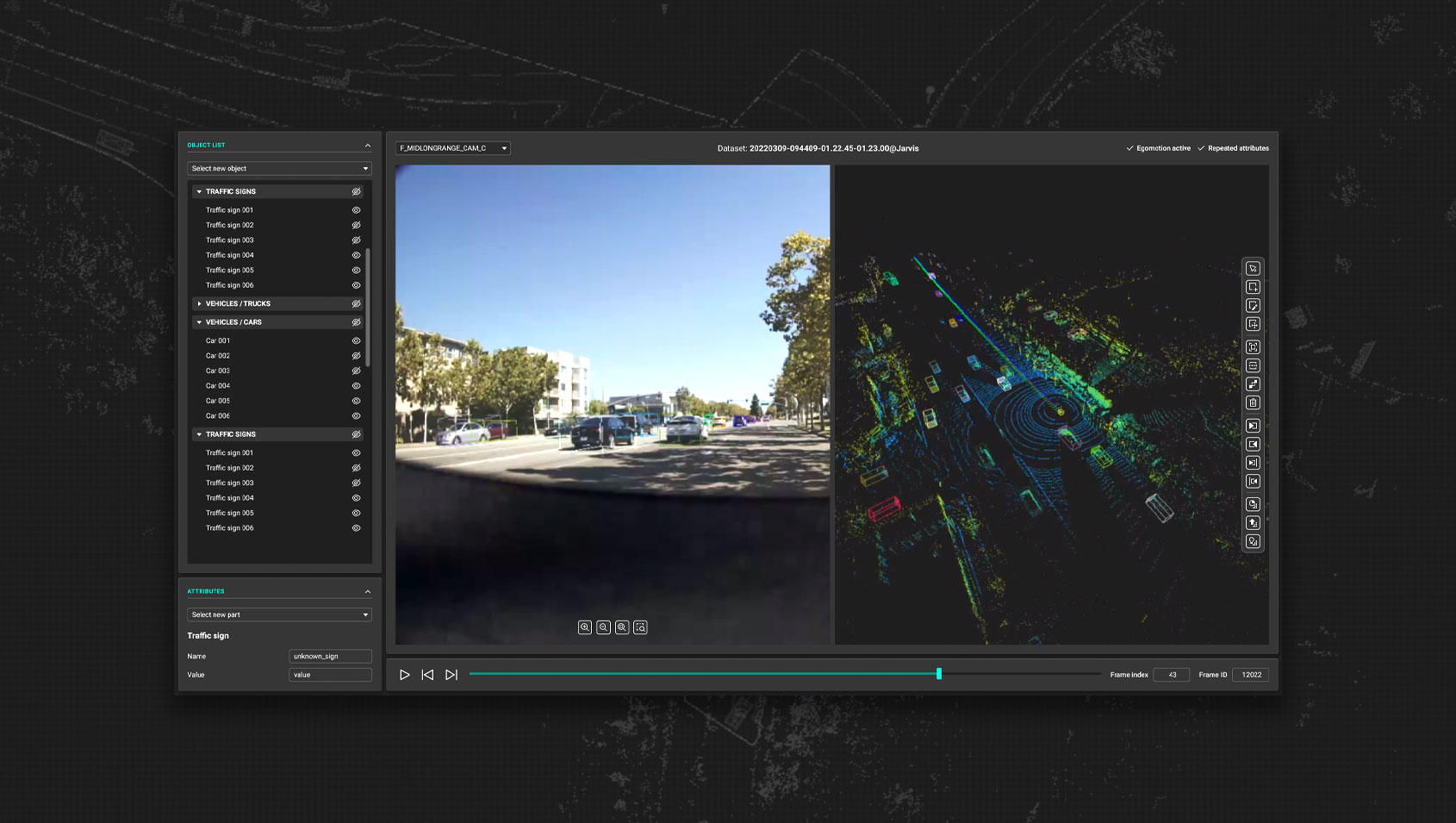The height and width of the screenshot is (823, 1456).
Task: Click the zoom in magnifier on camera view
Action: pos(585,627)
